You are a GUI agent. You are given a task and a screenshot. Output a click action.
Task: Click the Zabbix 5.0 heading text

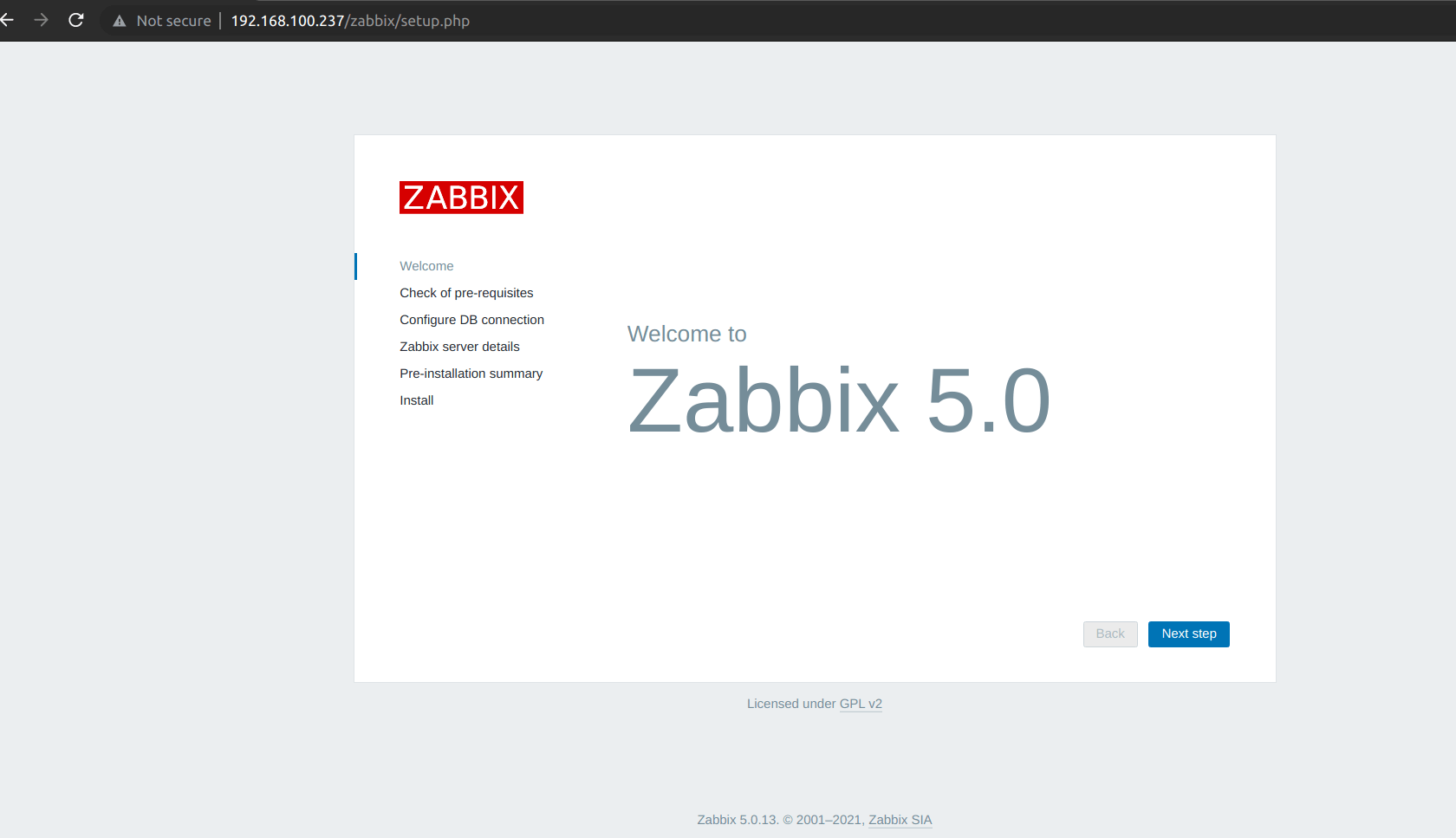(x=839, y=400)
